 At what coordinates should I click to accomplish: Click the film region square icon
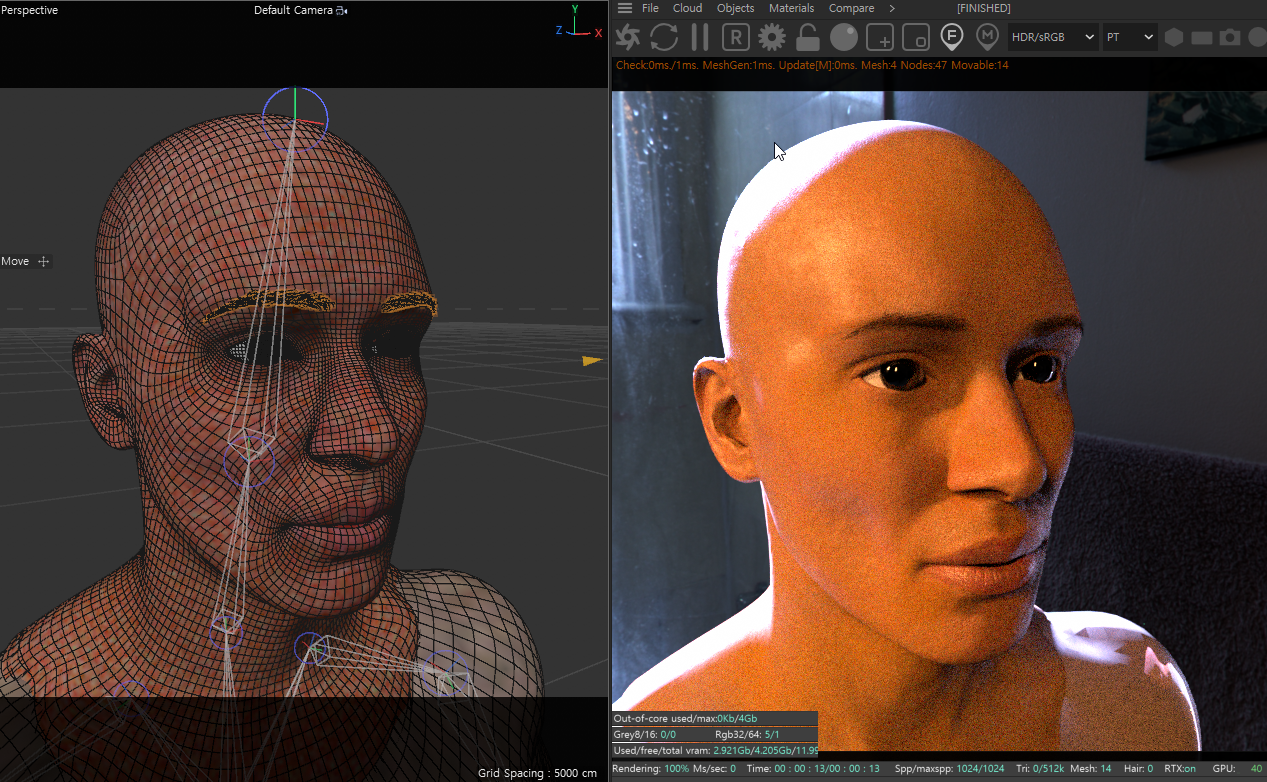(916, 38)
